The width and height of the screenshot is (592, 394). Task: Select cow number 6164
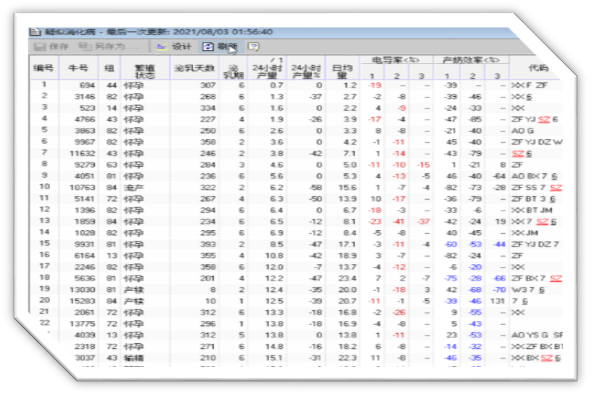85,255
